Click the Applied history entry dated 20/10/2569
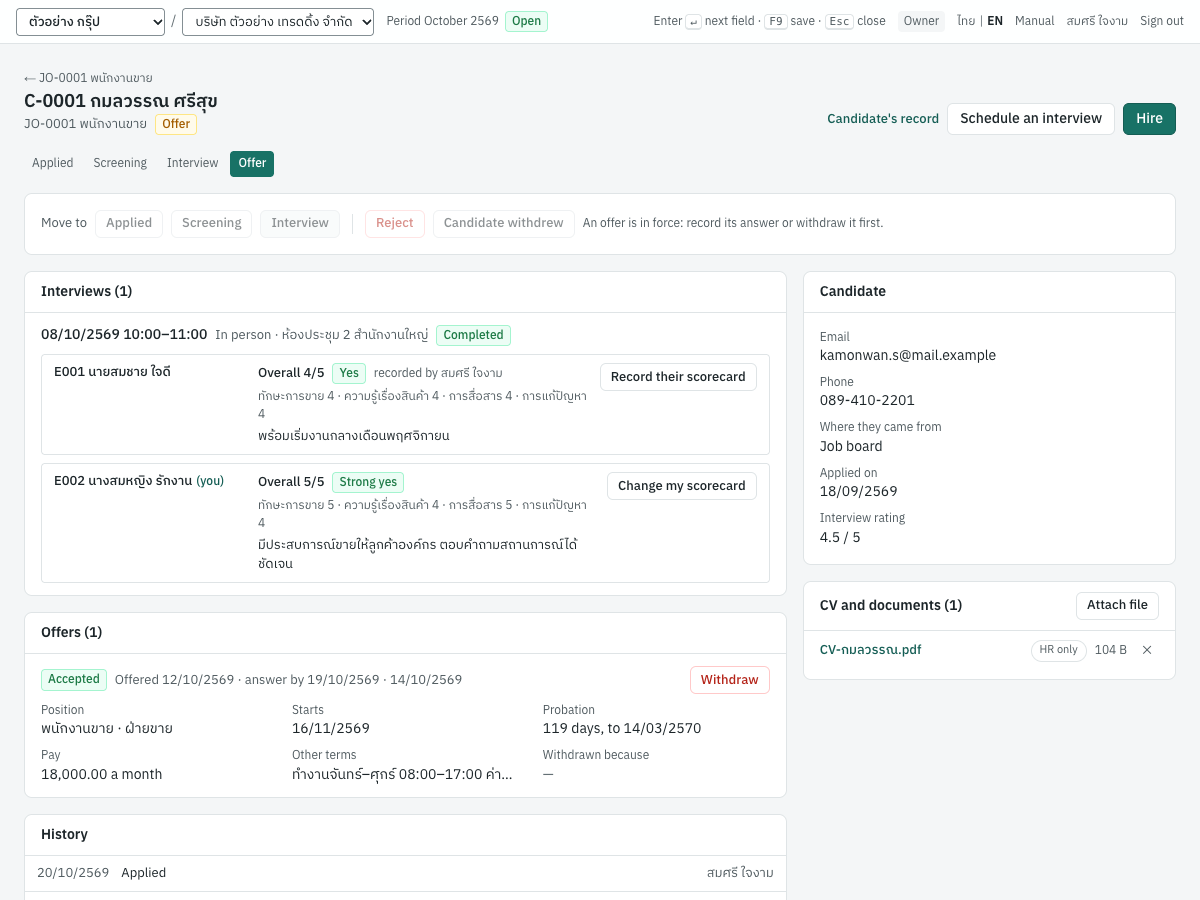The image size is (1200, 900). (405, 873)
